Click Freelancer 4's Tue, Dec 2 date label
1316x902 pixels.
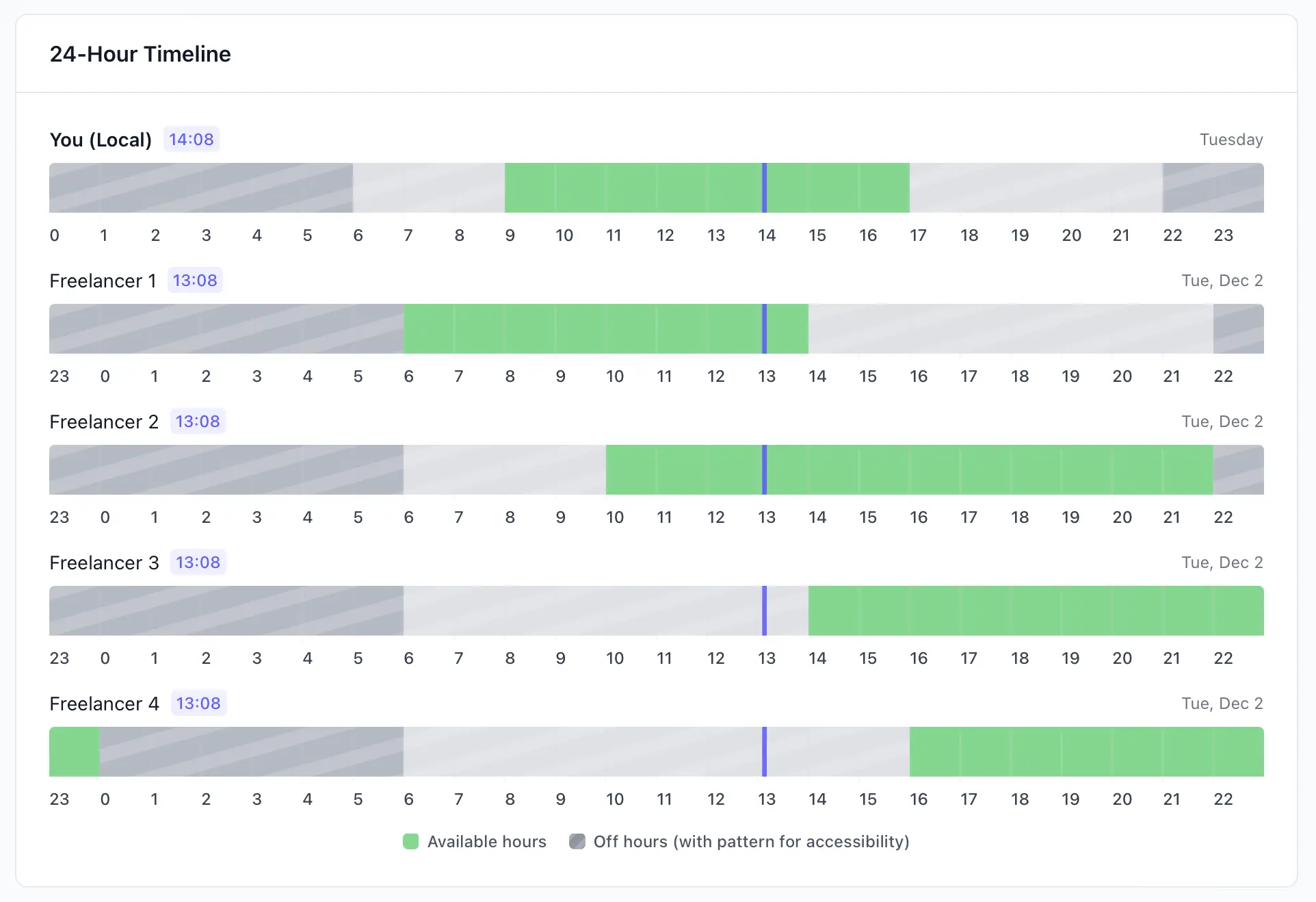[1222, 704]
